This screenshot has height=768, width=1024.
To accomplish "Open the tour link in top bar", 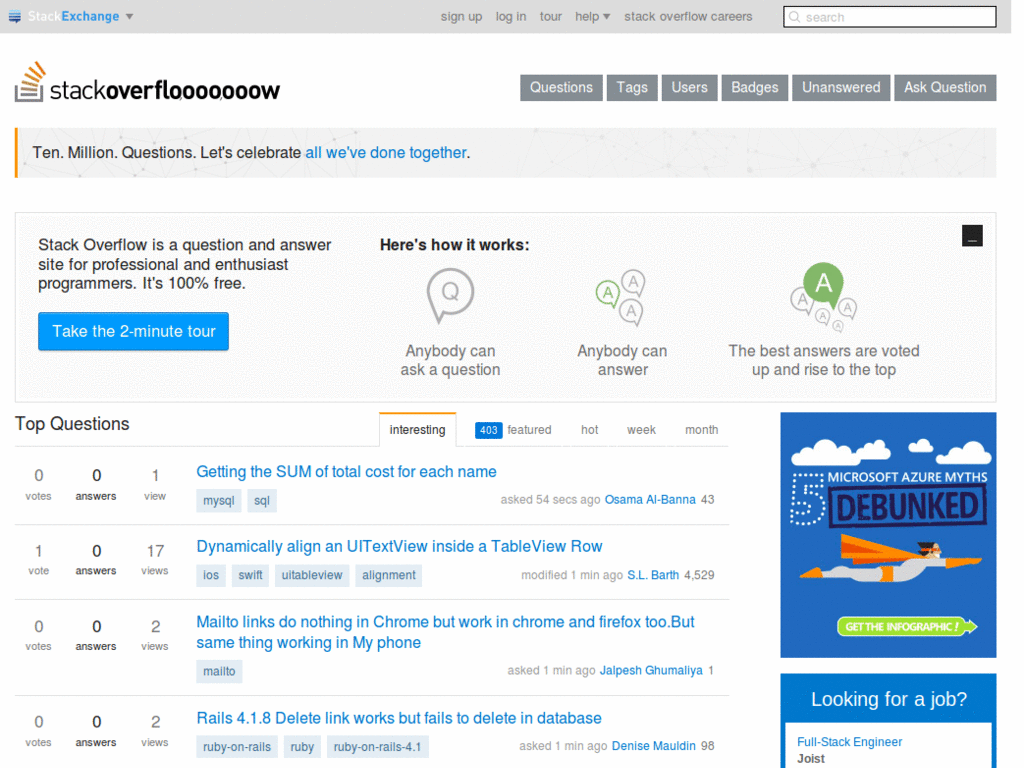I will coord(551,16).
